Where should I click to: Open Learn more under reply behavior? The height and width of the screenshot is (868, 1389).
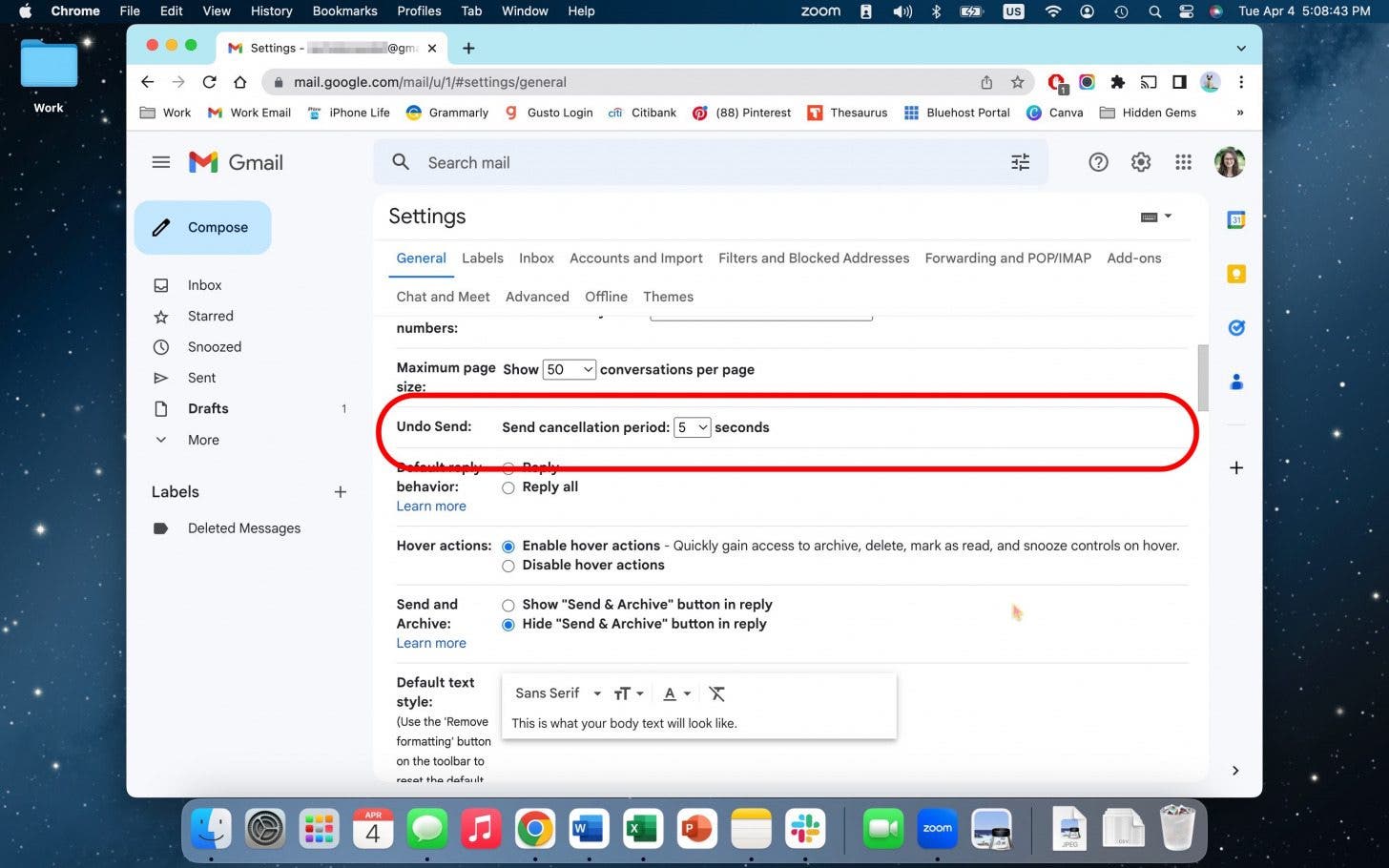[x=431, y=506]
